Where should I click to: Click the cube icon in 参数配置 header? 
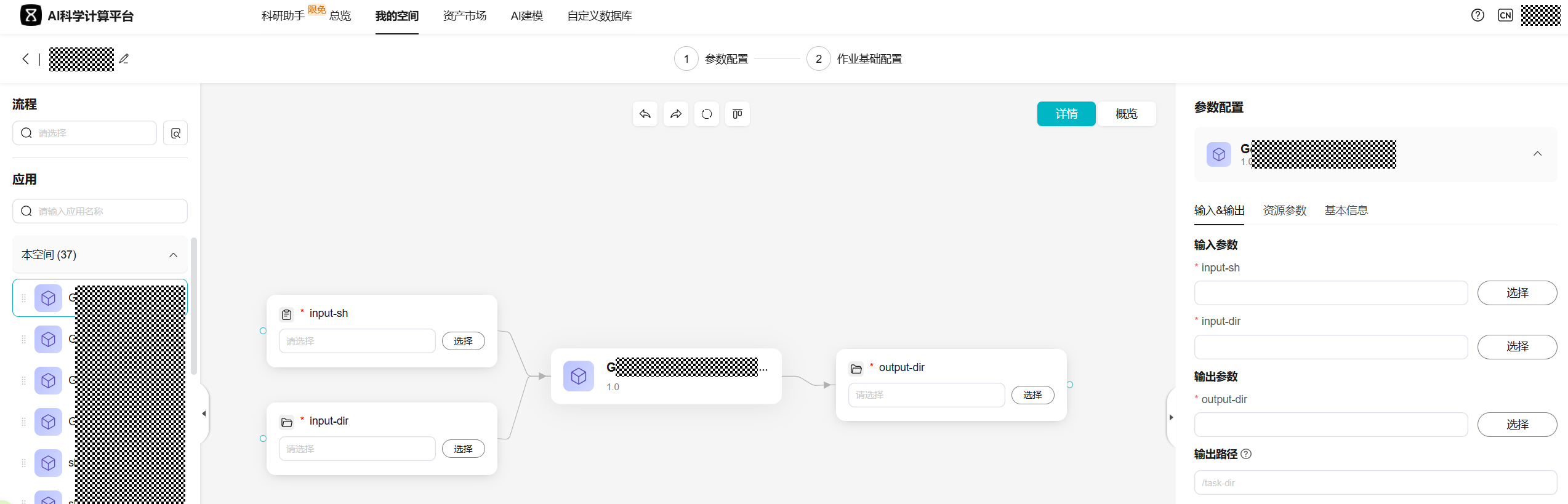(1218, 154)
